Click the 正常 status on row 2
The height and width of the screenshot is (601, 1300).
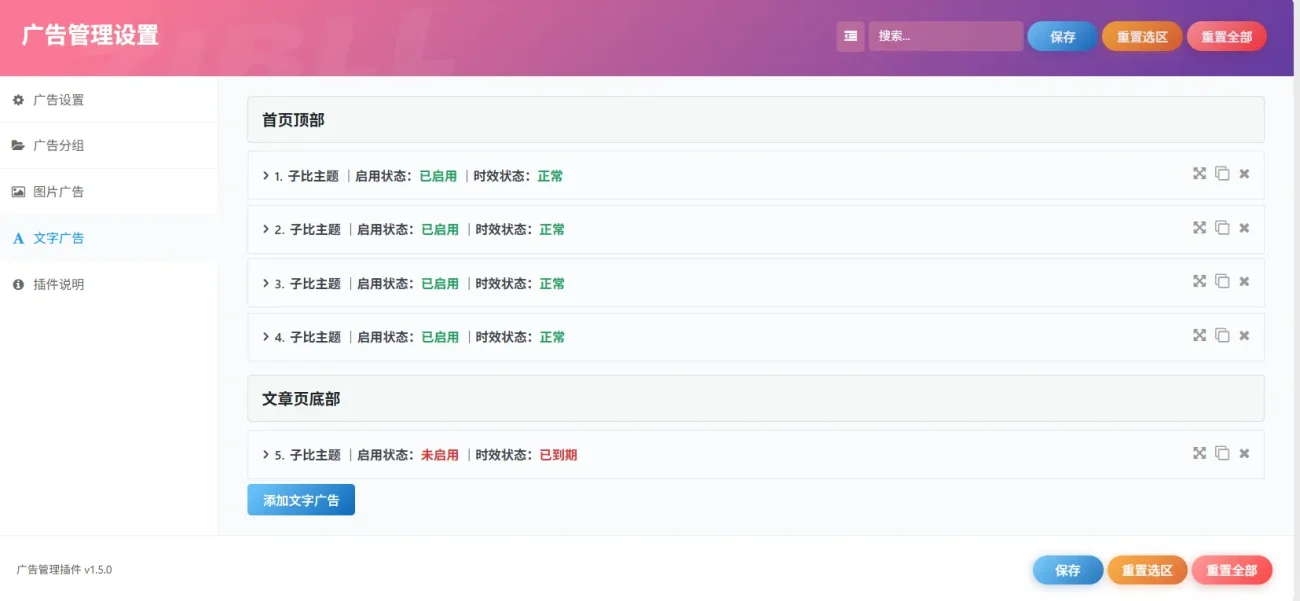tap(552, 229)
